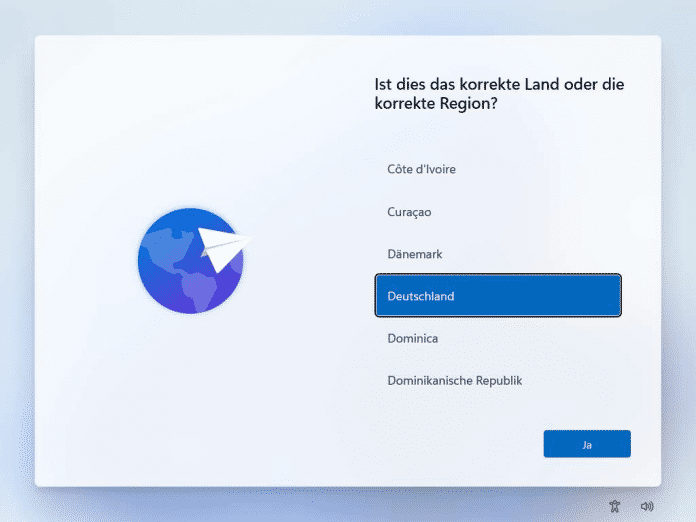Select Dominica from the country list
This screenshot has height=522, width=696.
pos(412,338)
